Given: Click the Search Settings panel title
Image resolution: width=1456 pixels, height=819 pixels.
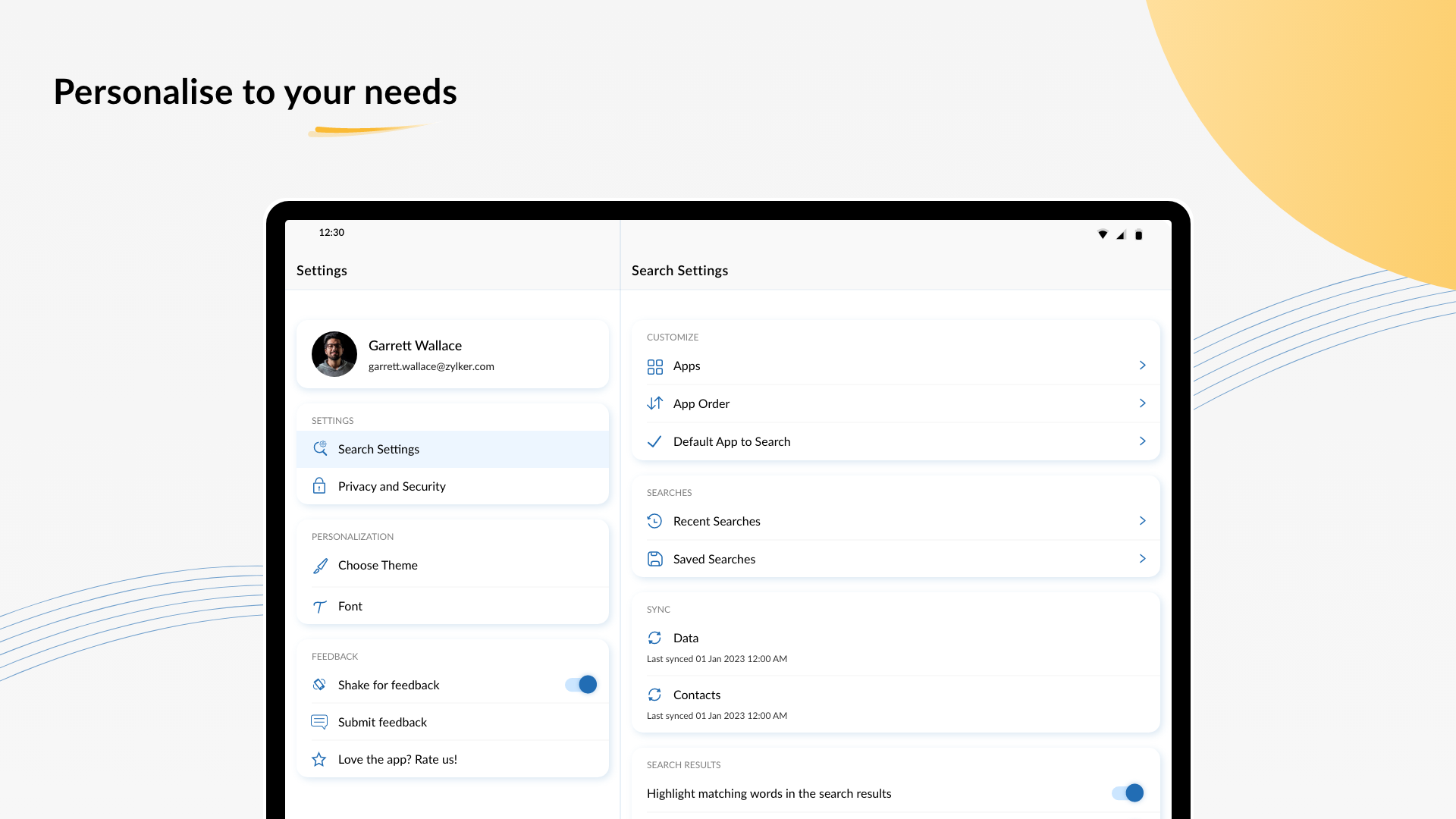Looking at the screenshot, I should [679, 271].
